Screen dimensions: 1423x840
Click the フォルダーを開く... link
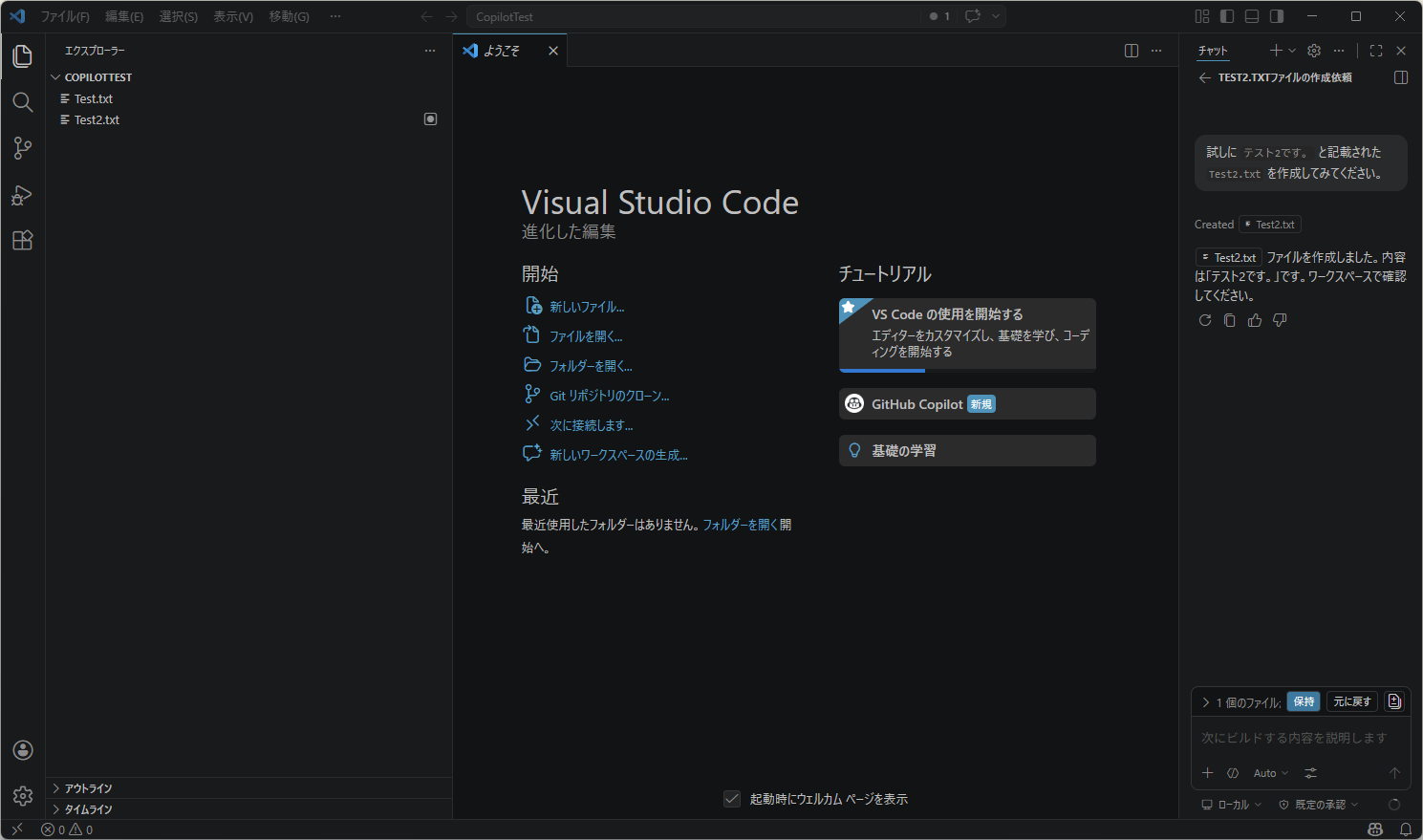point(591,366)
